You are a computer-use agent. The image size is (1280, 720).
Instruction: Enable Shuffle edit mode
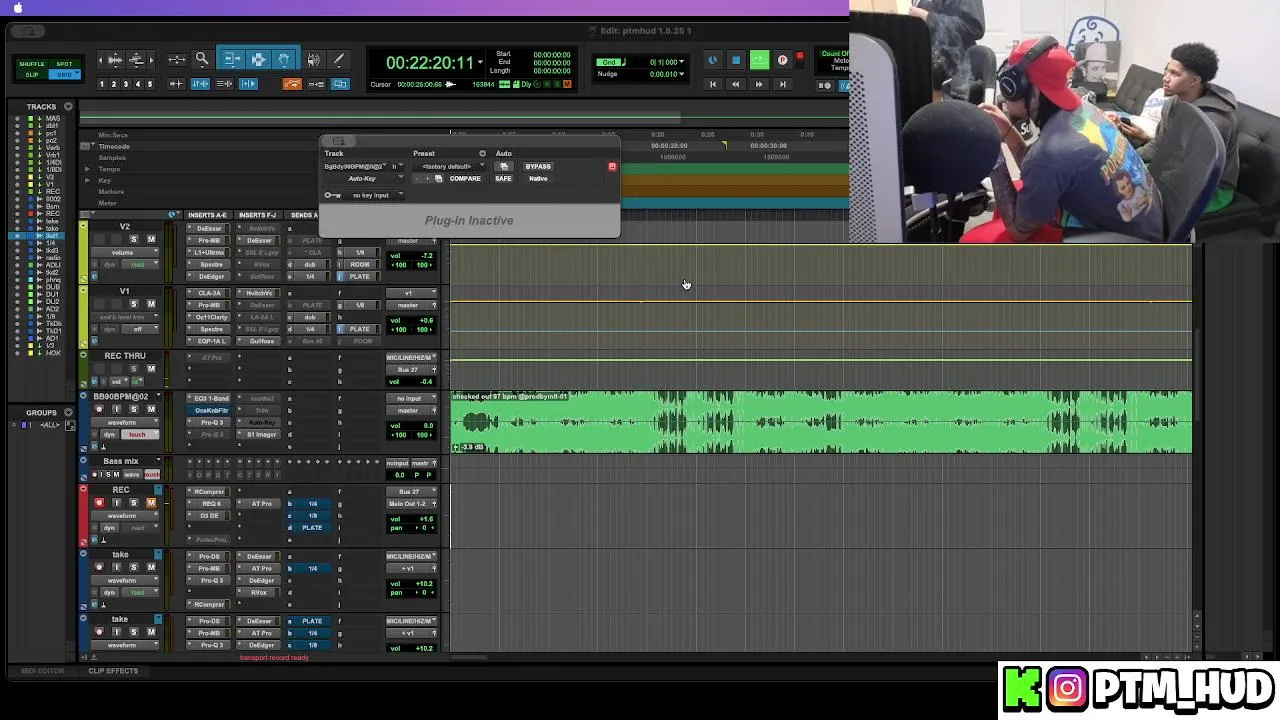point(32,64)
